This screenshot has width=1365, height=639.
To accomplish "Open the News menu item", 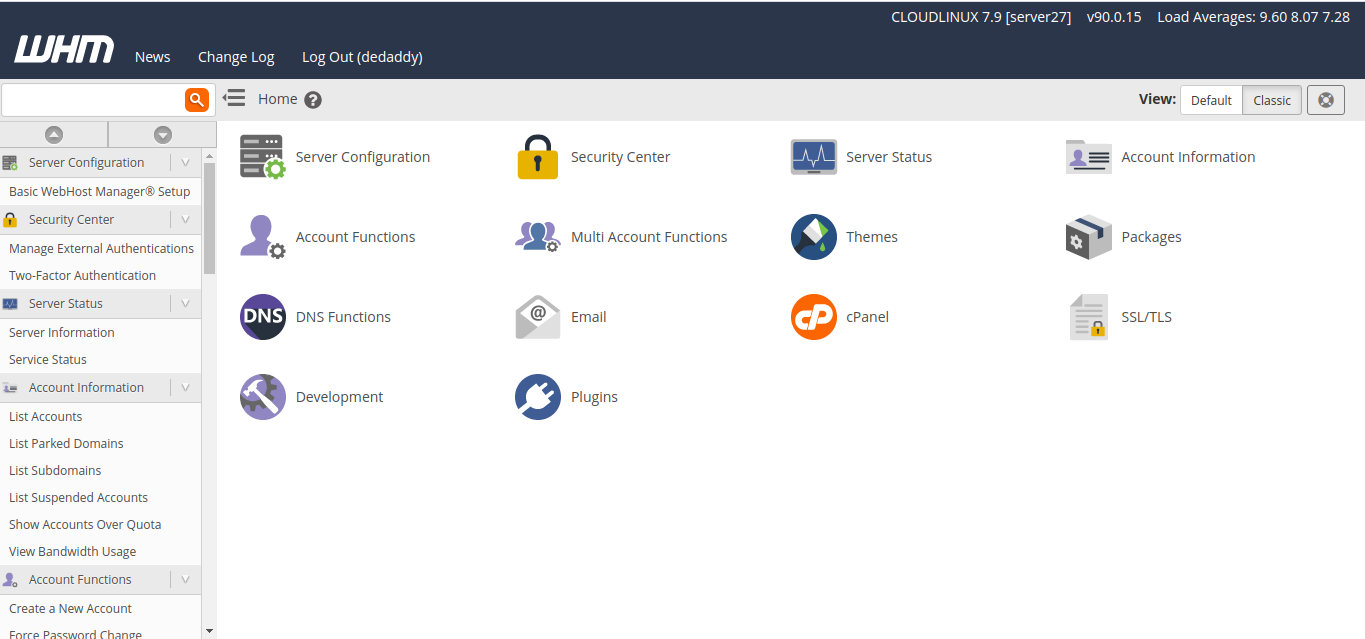I will [x=152, y=57].
